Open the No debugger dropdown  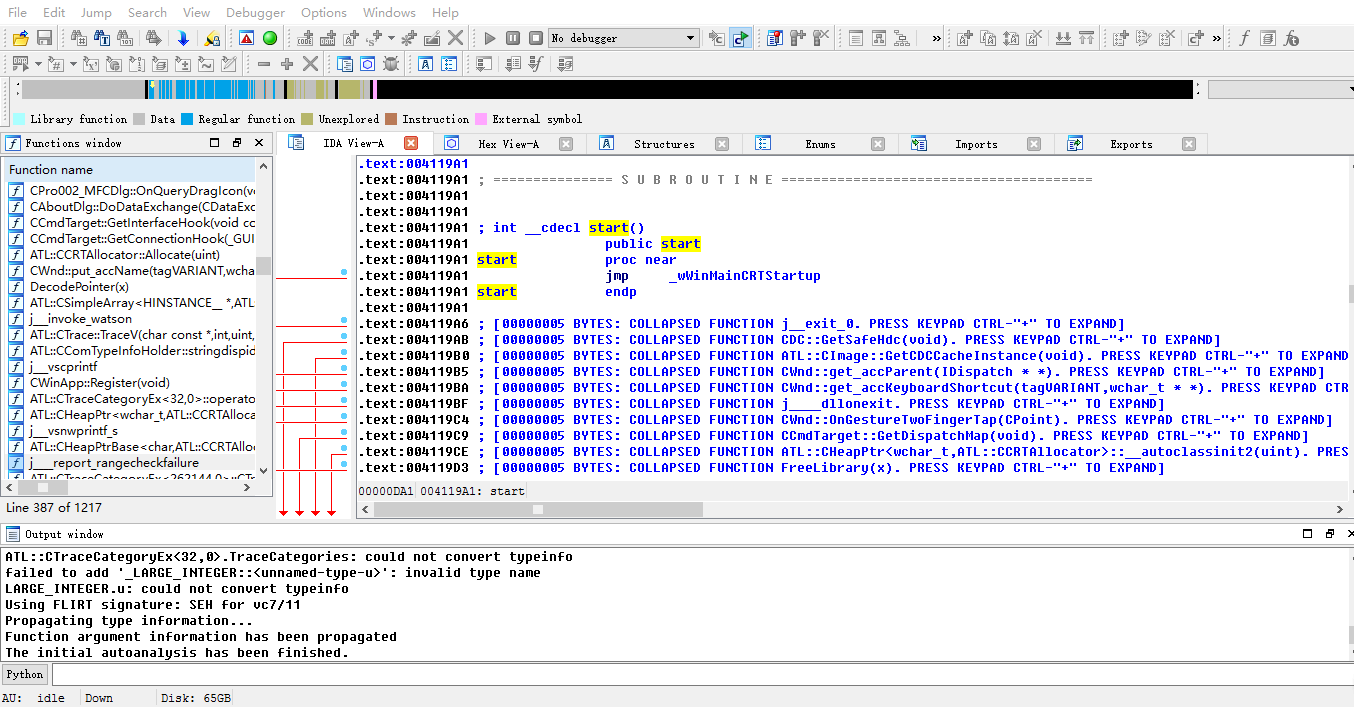[623, 38]
